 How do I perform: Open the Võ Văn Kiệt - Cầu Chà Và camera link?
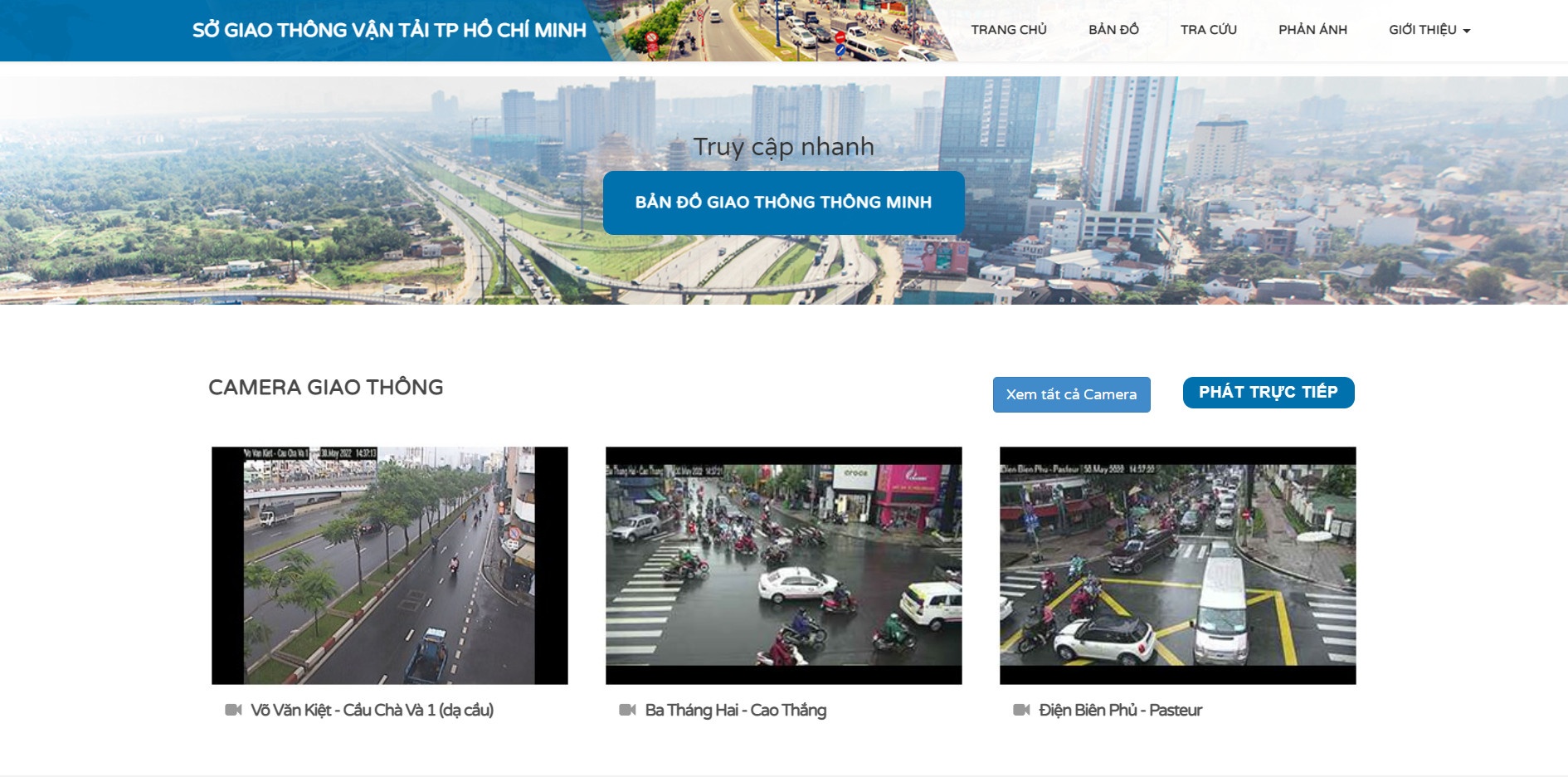[x=373, y=711]
